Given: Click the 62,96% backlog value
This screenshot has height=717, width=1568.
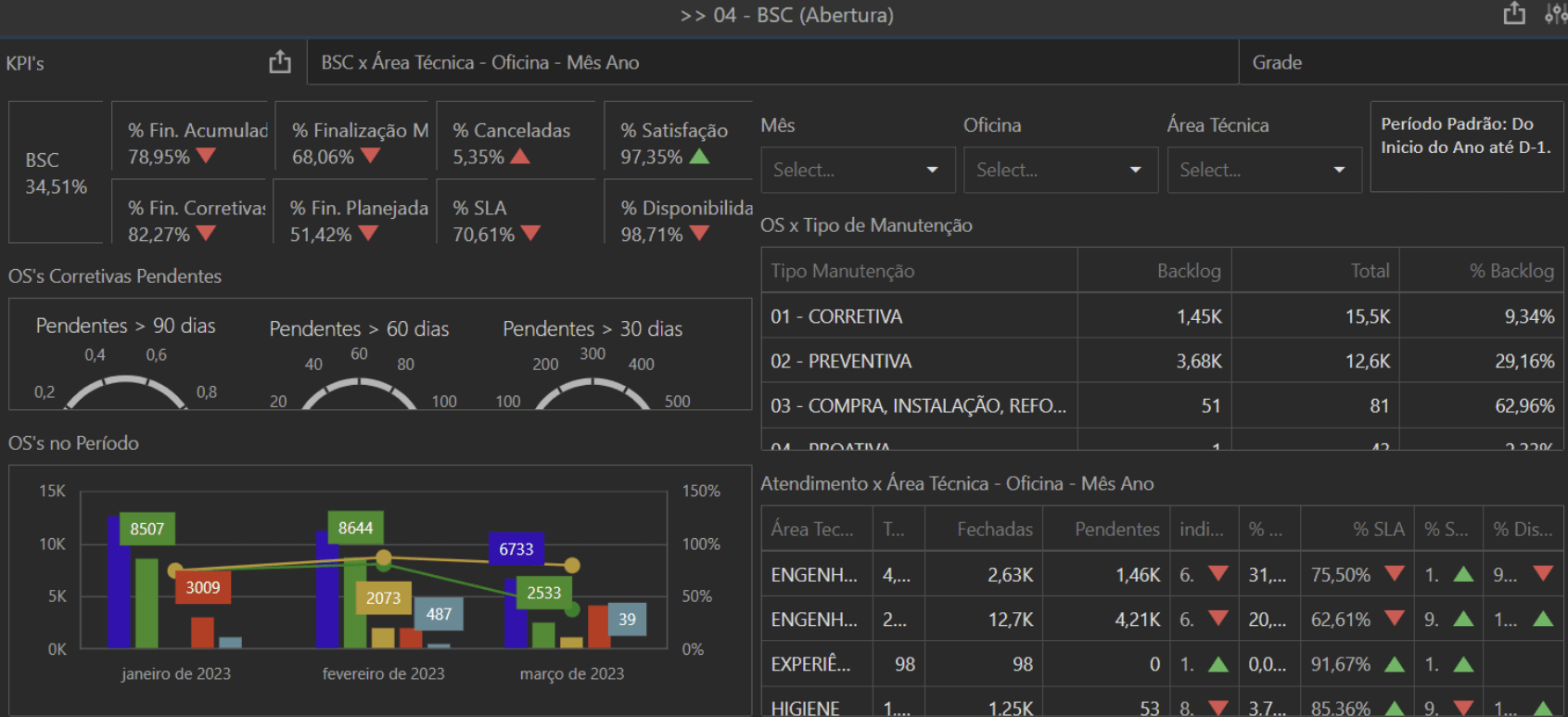Looking at the screenshot, I should [1524, 405].
